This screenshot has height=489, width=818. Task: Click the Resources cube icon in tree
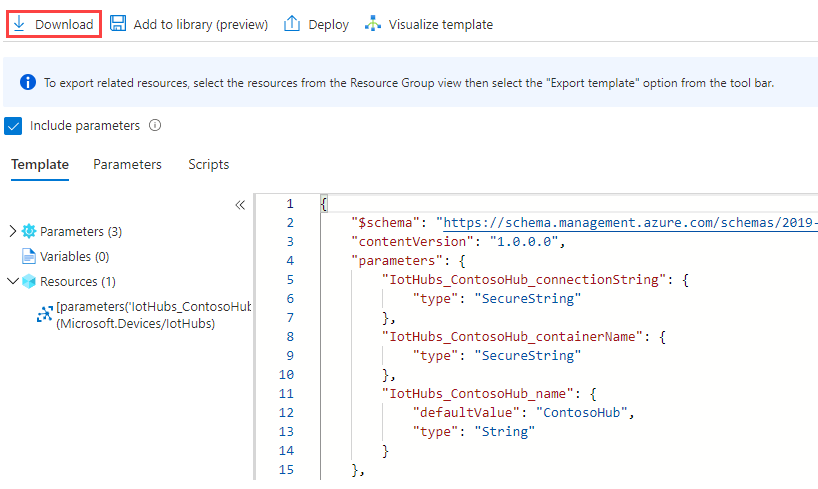[29, 281]
